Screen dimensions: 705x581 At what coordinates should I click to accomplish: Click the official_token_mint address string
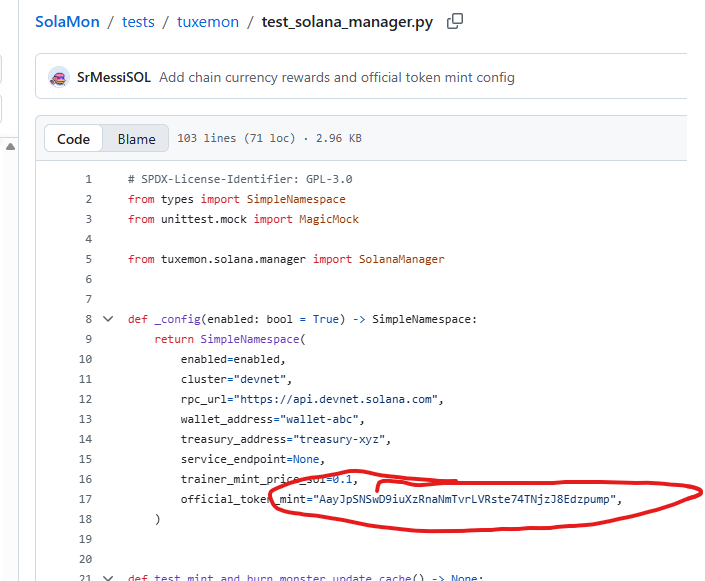464,499
